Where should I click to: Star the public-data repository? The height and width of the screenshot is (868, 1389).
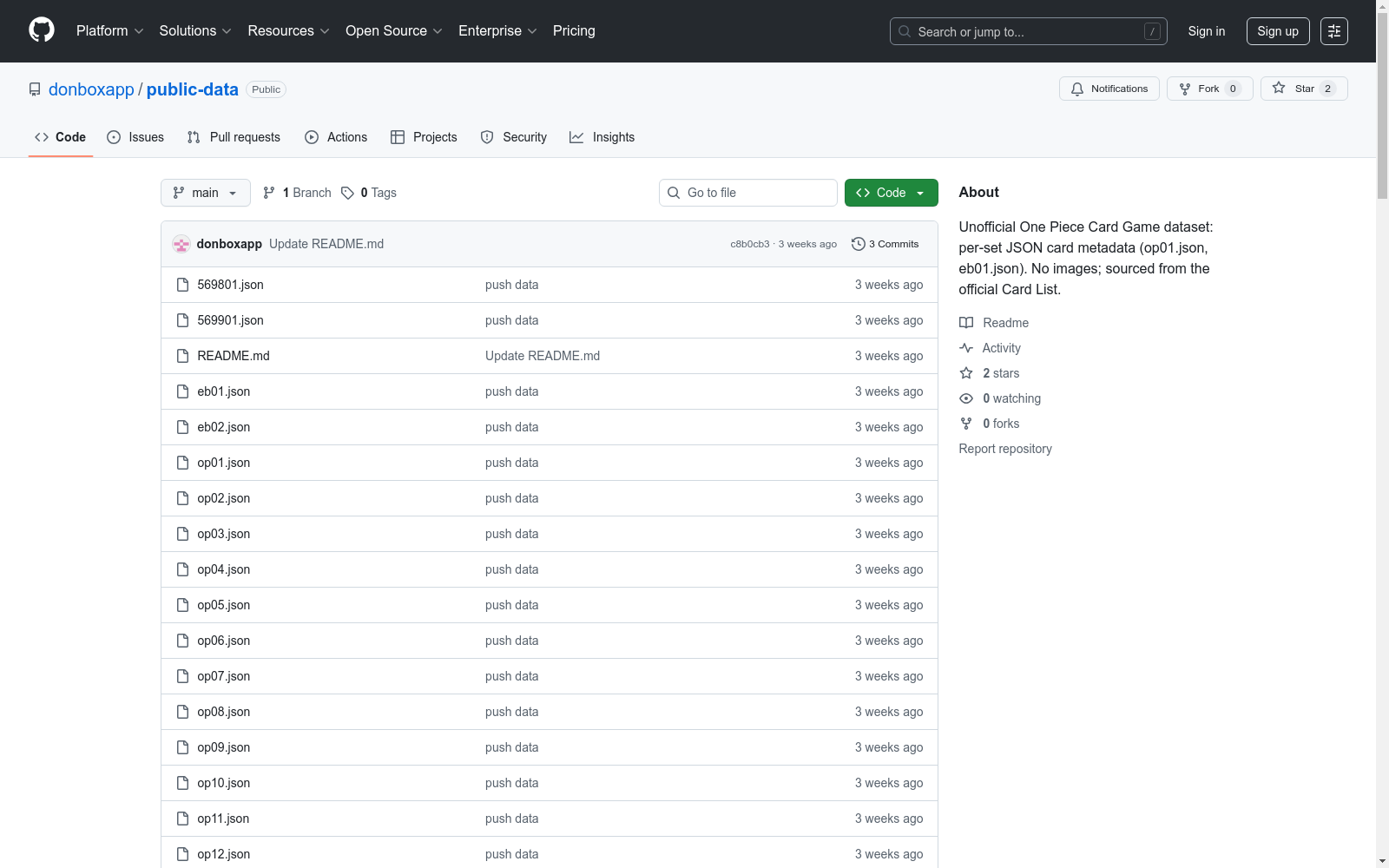tap(1303, 89)
